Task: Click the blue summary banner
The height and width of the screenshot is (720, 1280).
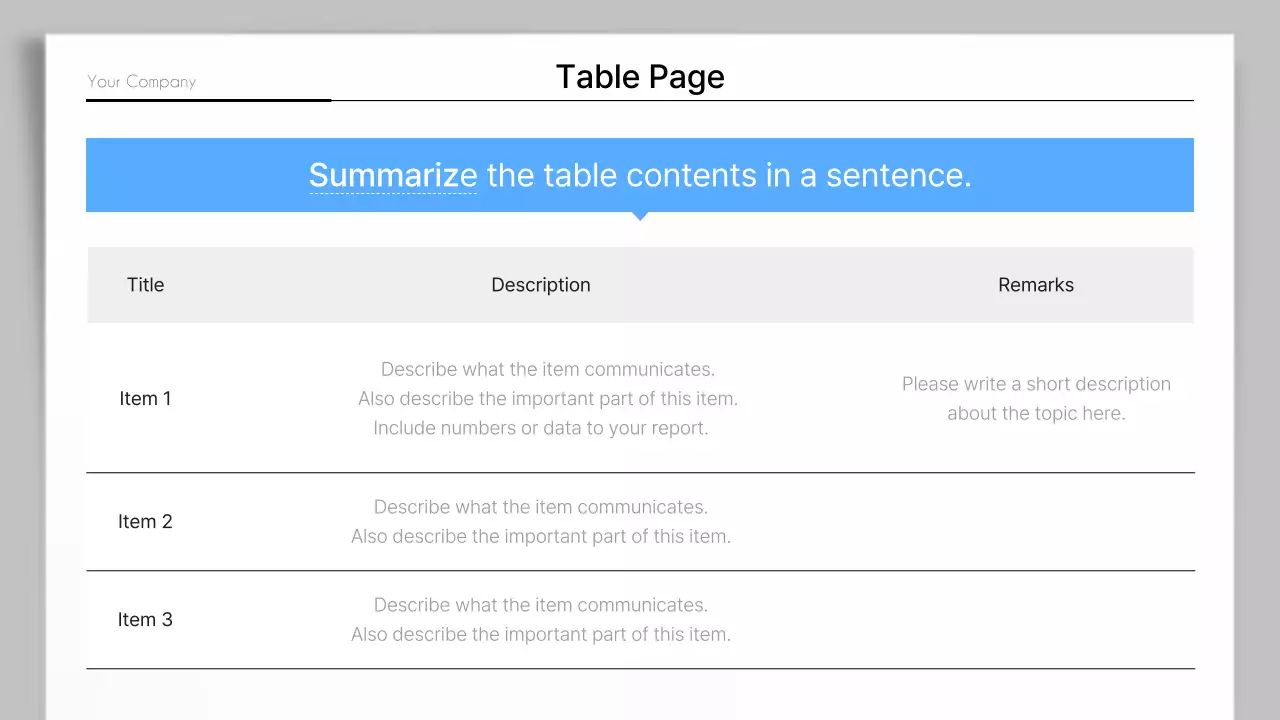Action: pos(640,175)
